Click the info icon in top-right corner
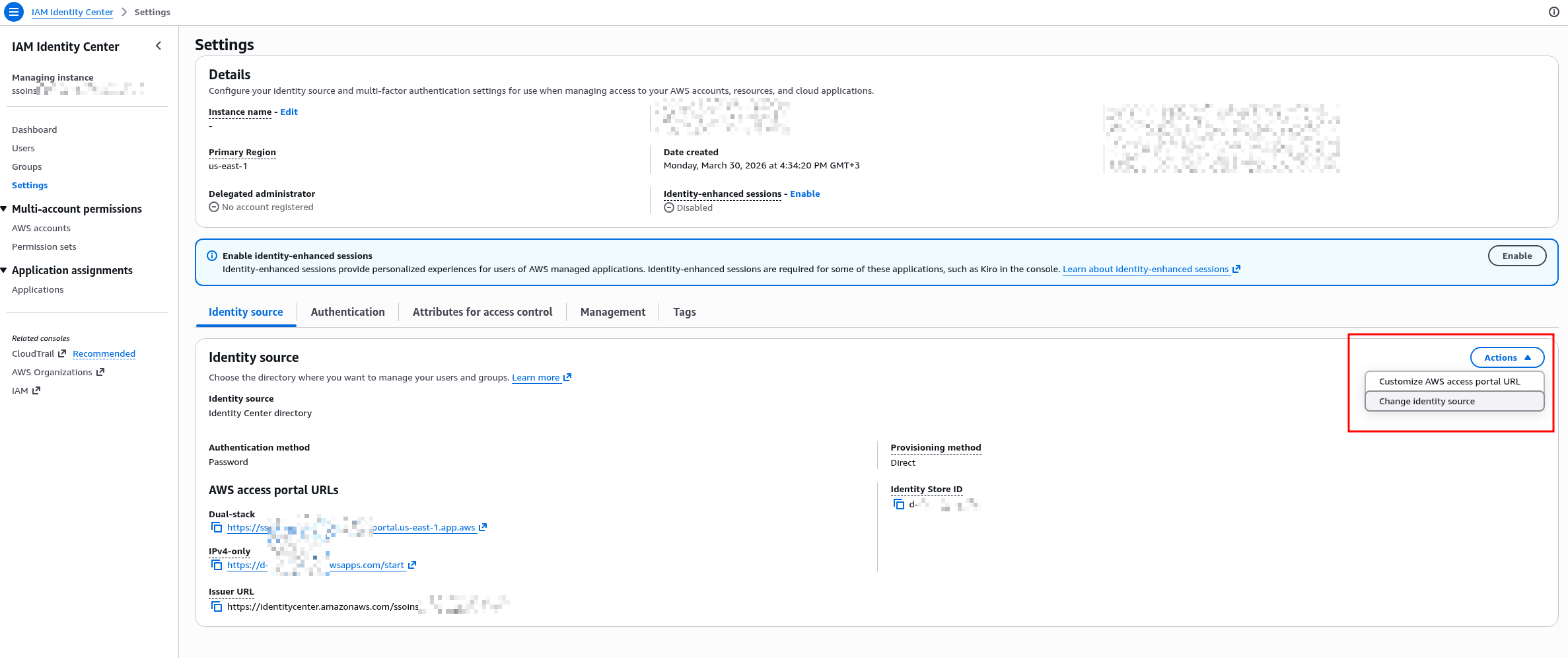 click(1554, 12)
